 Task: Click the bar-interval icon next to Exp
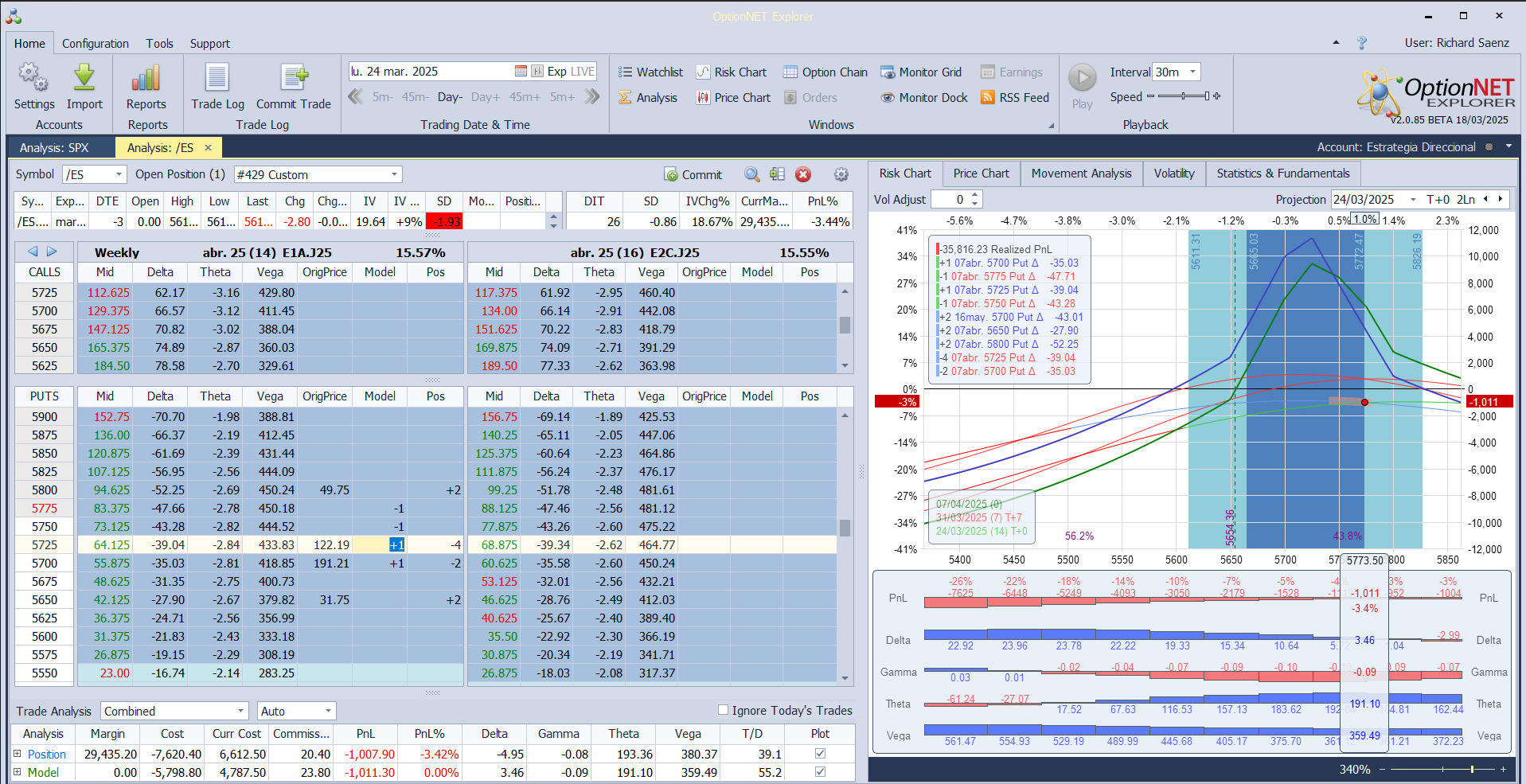[537, 71]
